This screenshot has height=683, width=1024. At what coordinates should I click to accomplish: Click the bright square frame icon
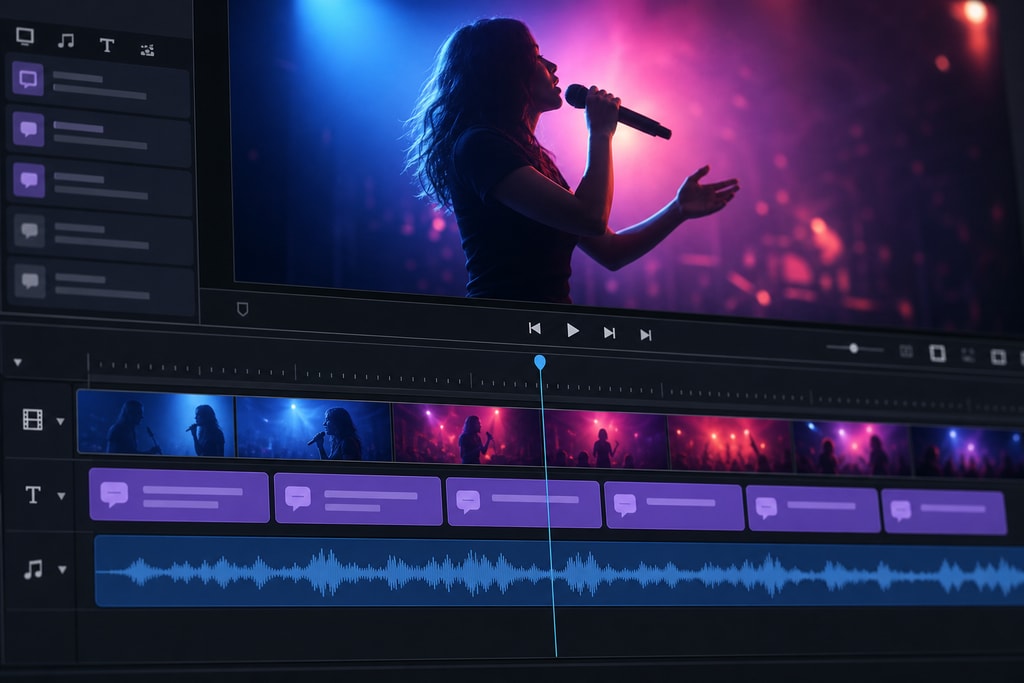pos(937,353)
